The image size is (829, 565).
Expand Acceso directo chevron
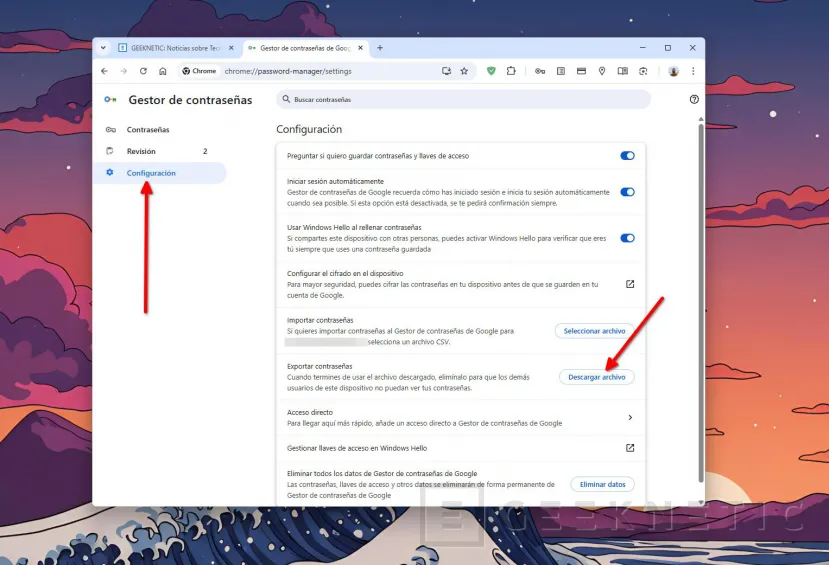(x=630, y=418)
